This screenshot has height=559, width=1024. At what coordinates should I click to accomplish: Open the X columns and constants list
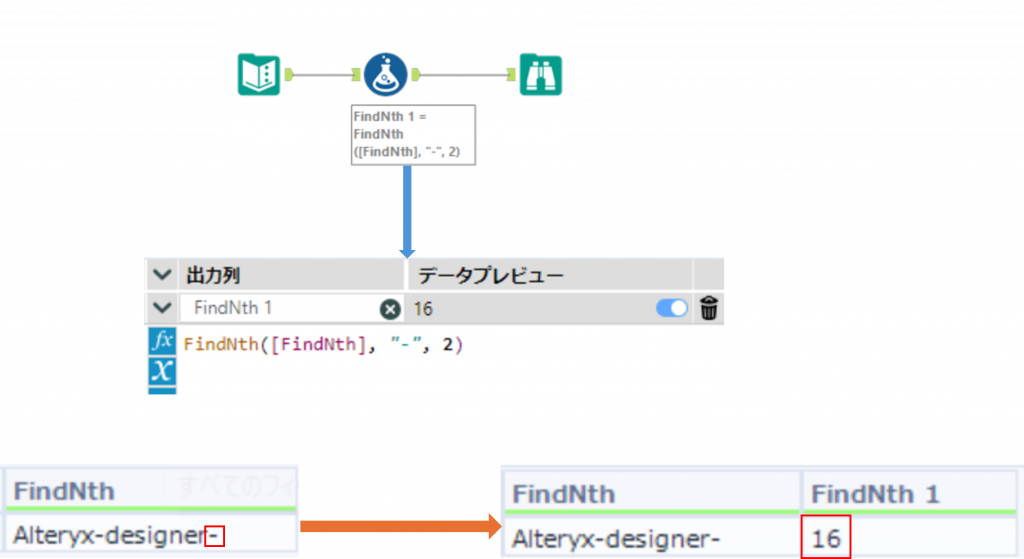[x=161, y=371]
